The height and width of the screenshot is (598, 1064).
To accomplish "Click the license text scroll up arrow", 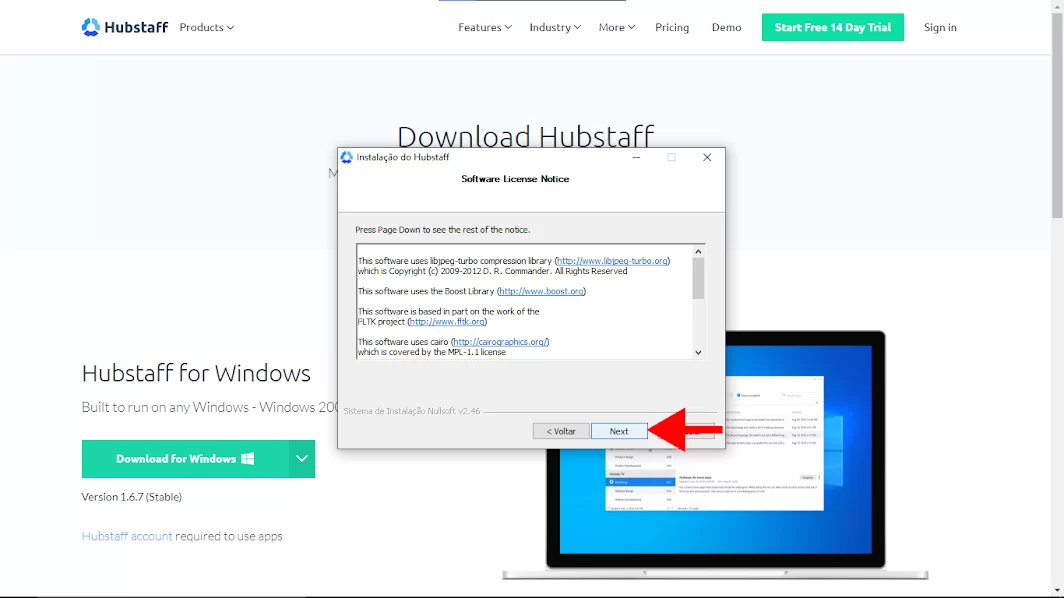I will [698, 252].
